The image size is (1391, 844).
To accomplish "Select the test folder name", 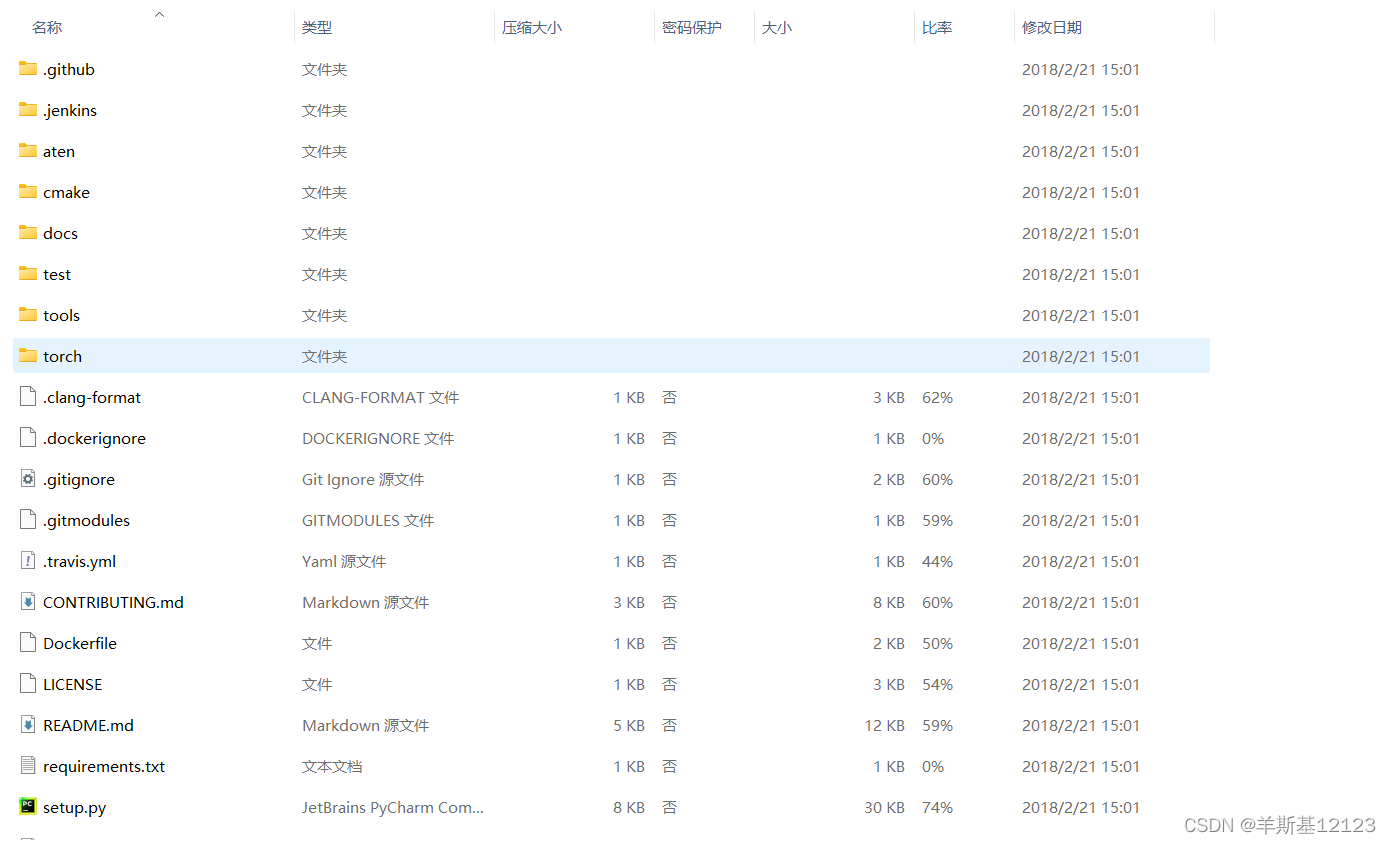I will [x=57, y=274].
